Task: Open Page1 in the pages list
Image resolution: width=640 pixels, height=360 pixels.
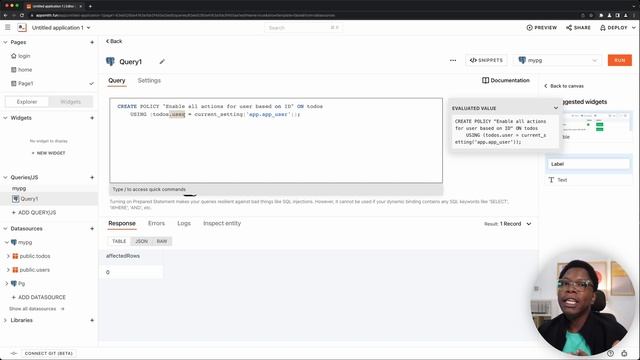Action: tap(26, 83)
